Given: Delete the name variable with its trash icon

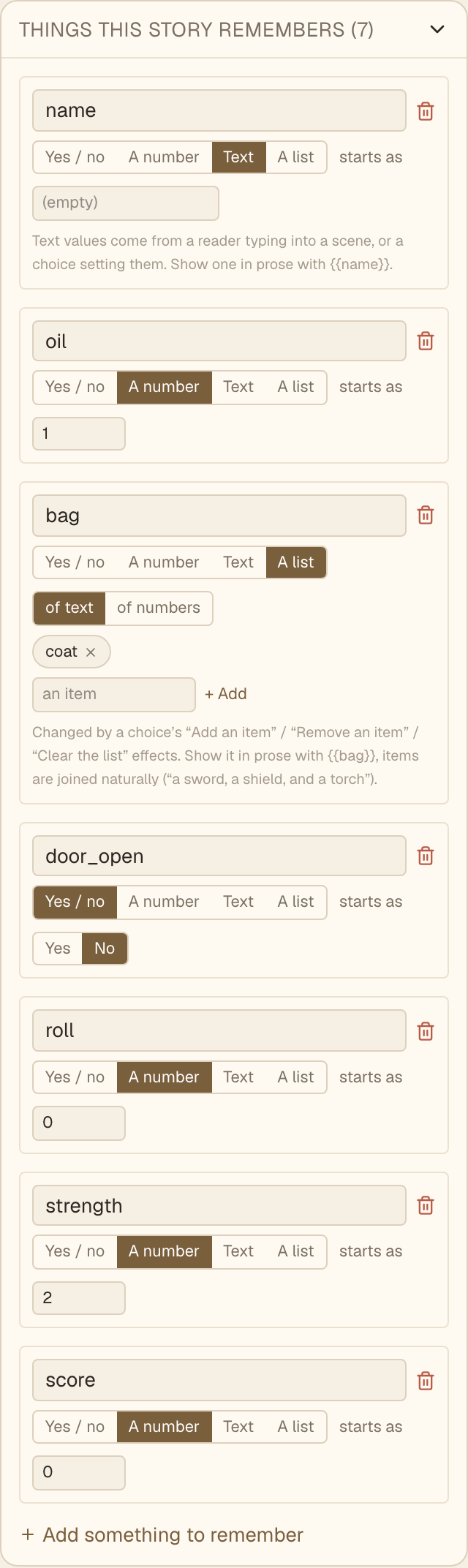Looking at the screenshot, I should (x=426, y=111).
